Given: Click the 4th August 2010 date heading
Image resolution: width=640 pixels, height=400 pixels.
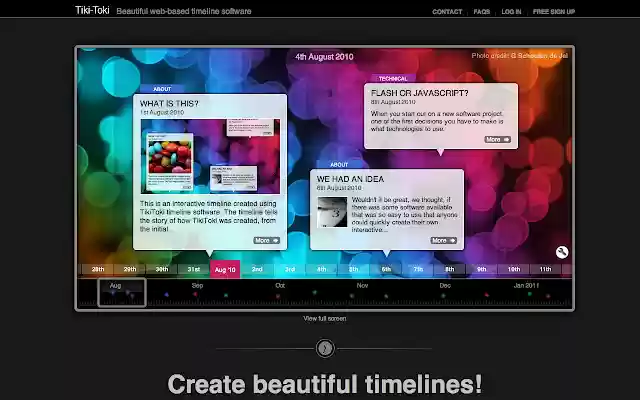Looking at the screenshot, I should tap(324, 57).
